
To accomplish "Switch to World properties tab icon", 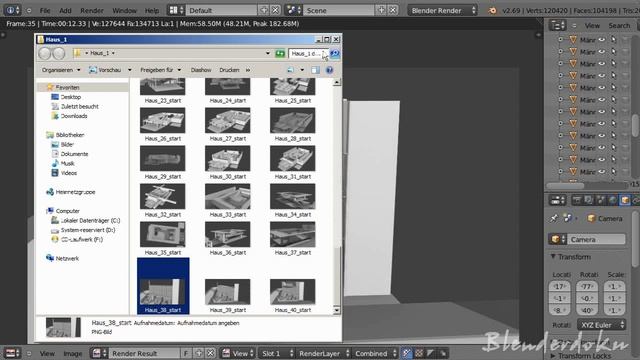I will pyautogui.click(x=613, y=200).
